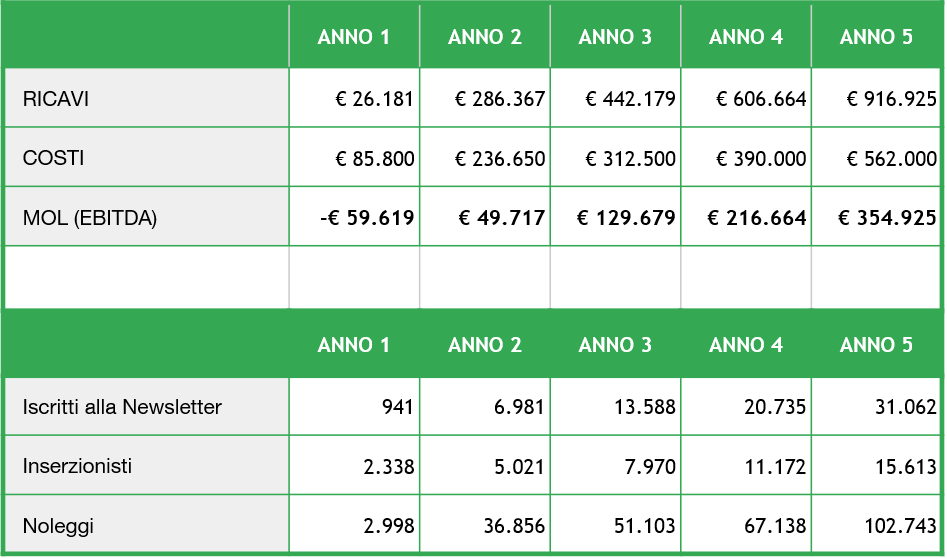Click the ANNO 3 header in bottom table
Image resolution: width=947 pixels, height=559 pixels.
tap(615, 345)
